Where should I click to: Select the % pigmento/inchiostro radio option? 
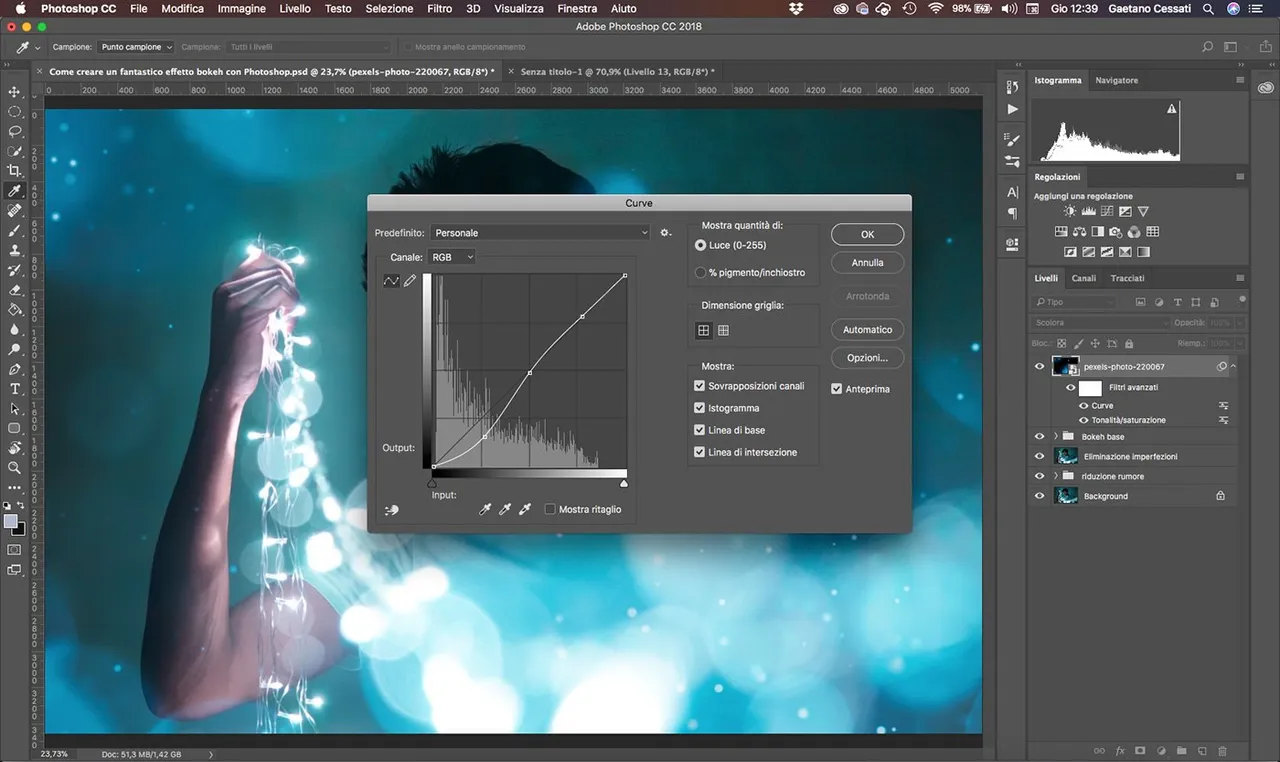[700, 272]
